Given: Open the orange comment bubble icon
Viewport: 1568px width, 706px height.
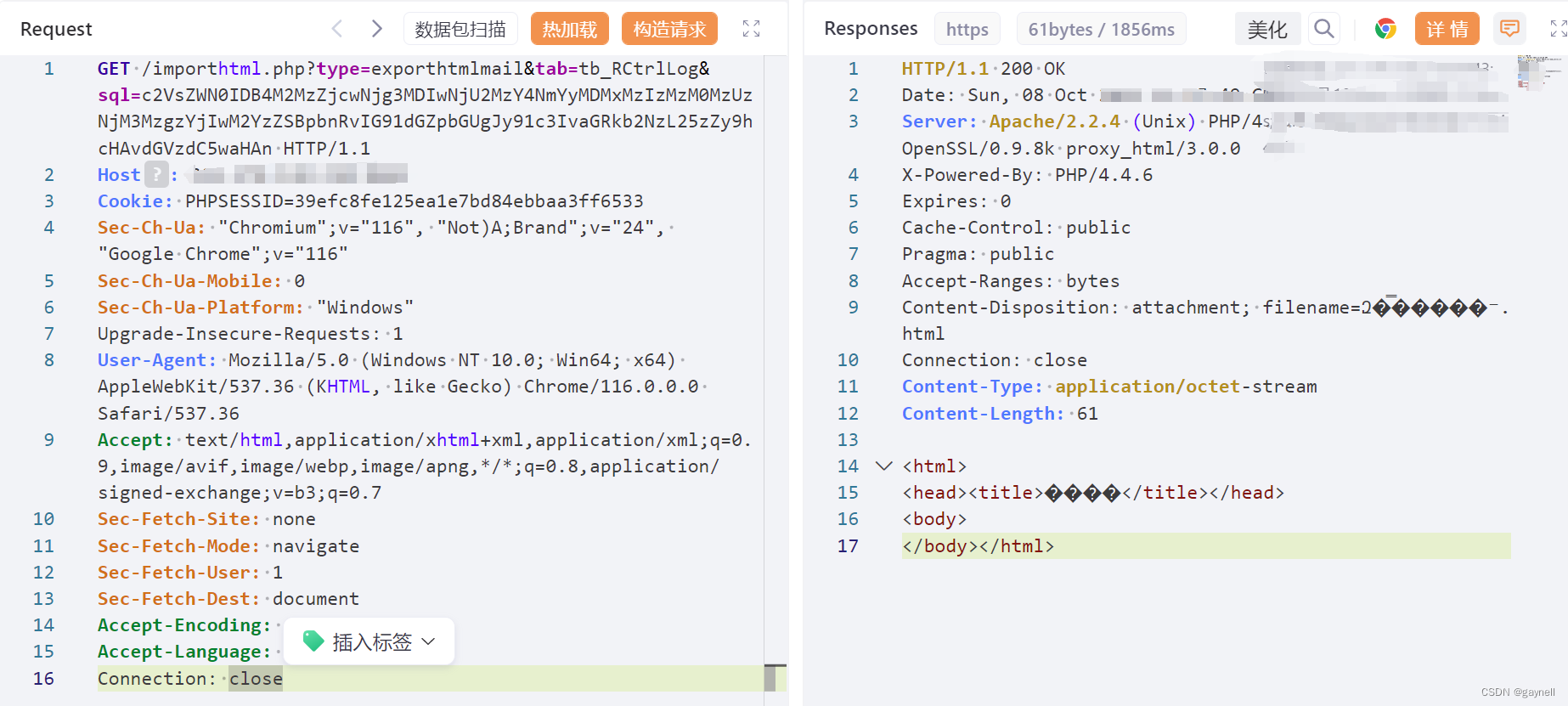Looking at the screenshot, I should pyautogui.click(x=1509, y=29).
